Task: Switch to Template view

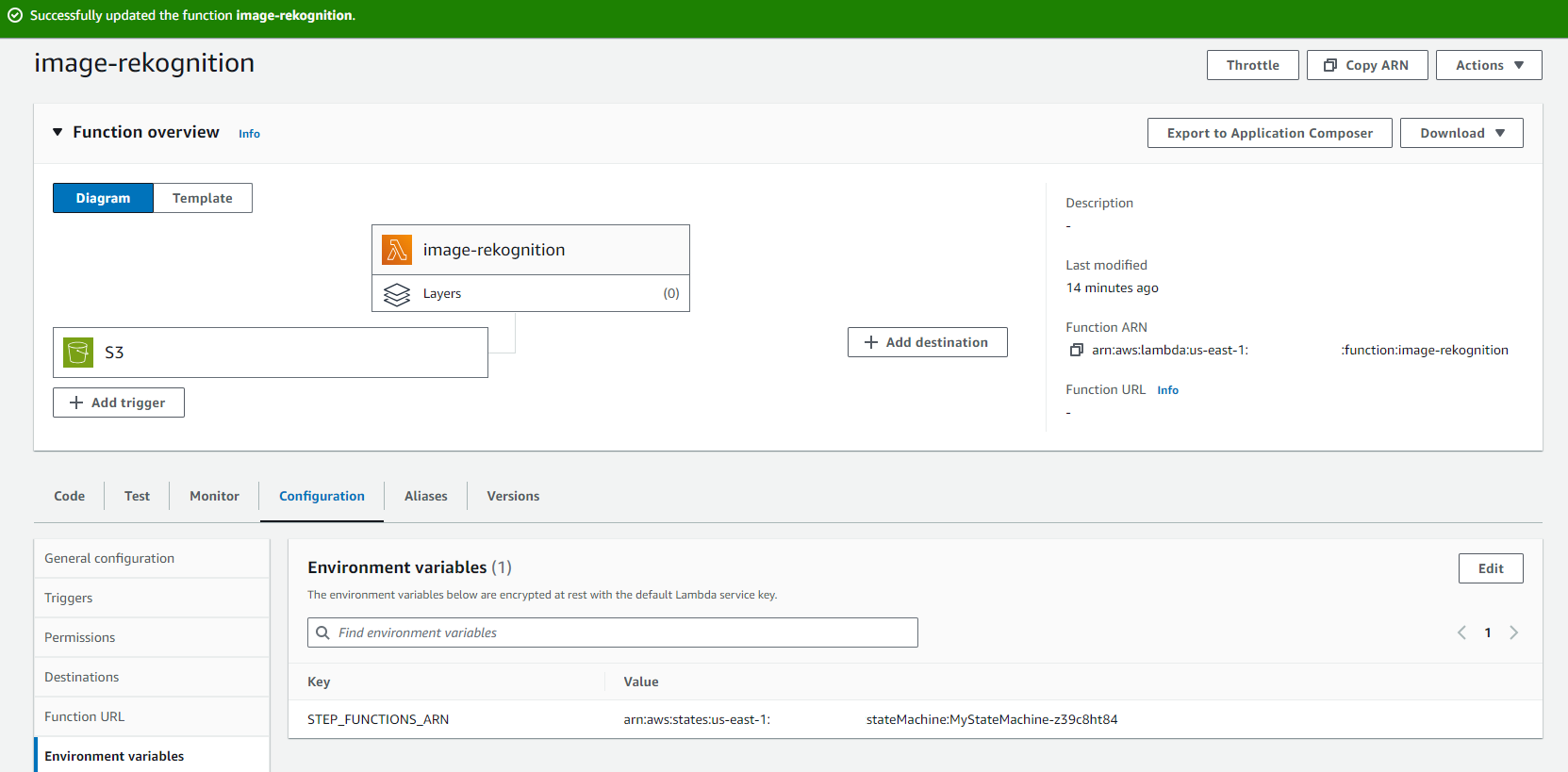Action: pos(203,198)
